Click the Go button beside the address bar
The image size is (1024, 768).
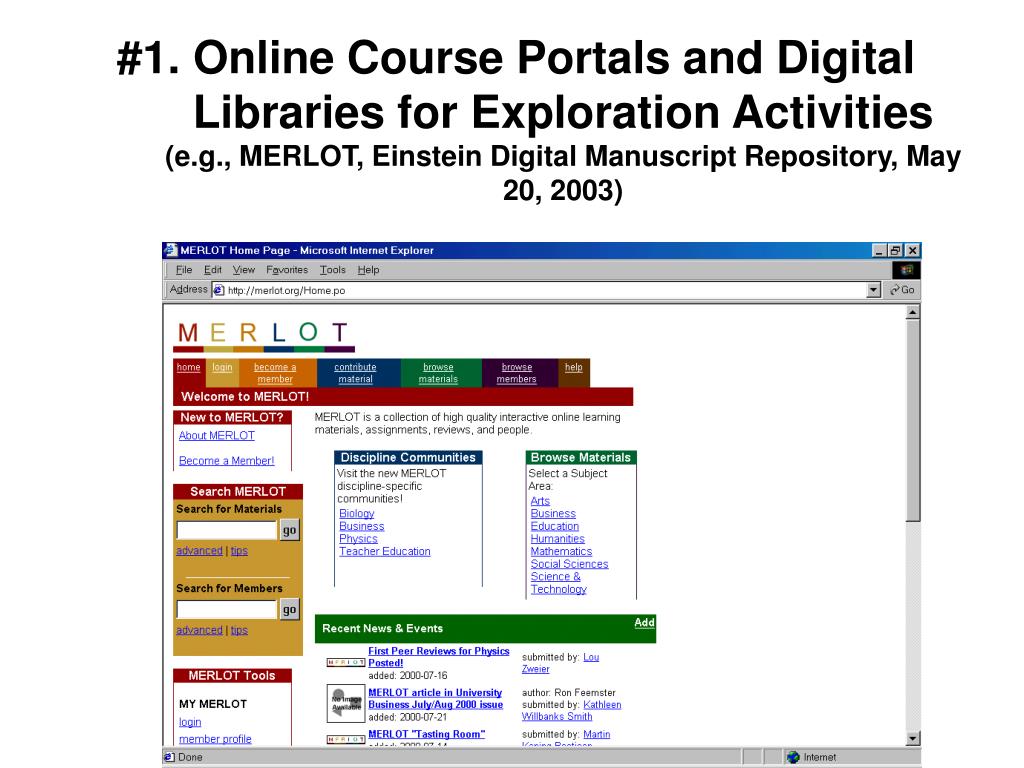(903, 290)
